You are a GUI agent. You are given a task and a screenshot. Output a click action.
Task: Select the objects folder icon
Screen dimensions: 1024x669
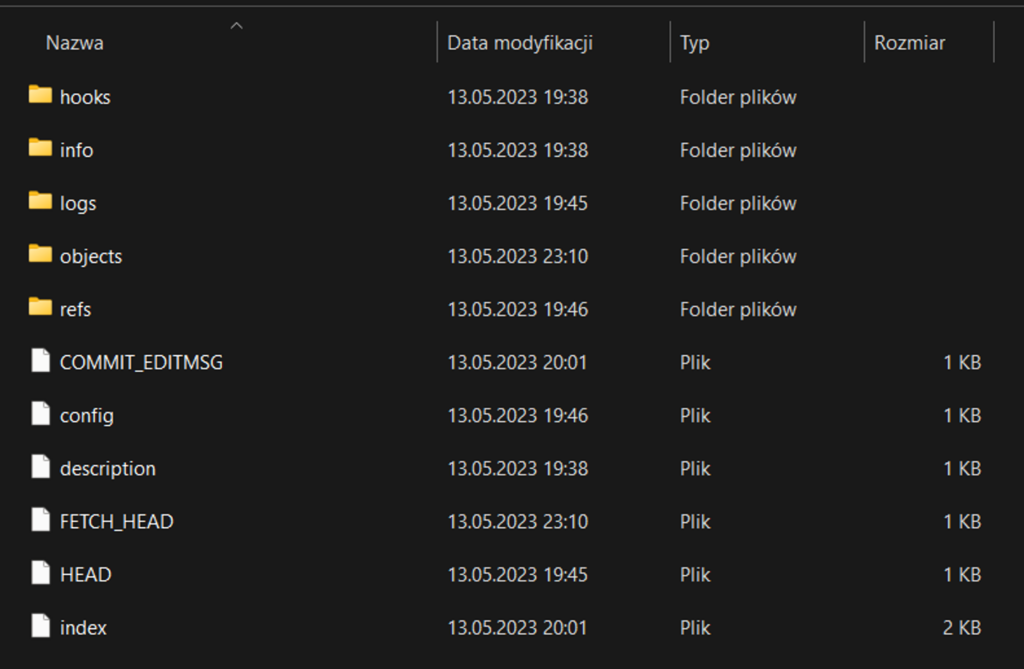tap(40, 255)
